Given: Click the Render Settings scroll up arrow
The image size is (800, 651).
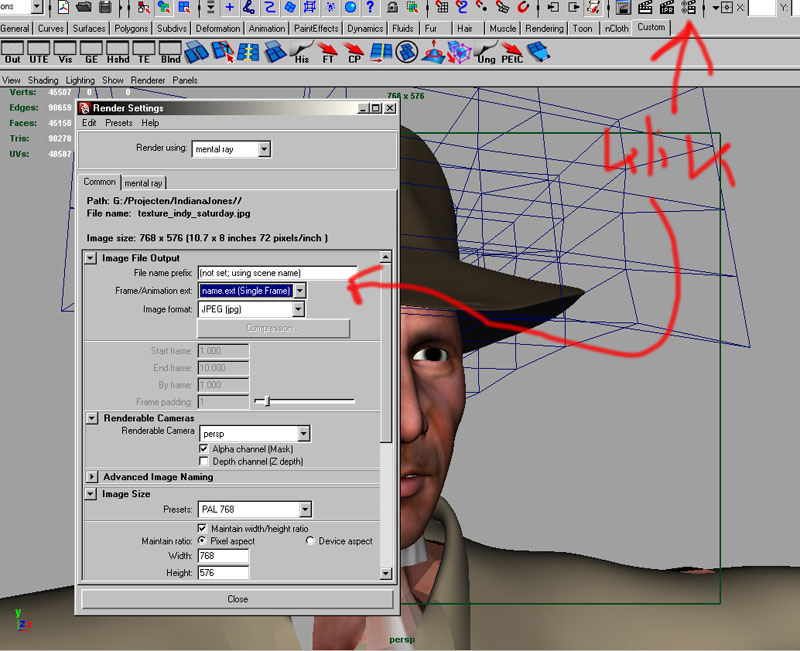Looking at the screenshot, I should (386, 256).
